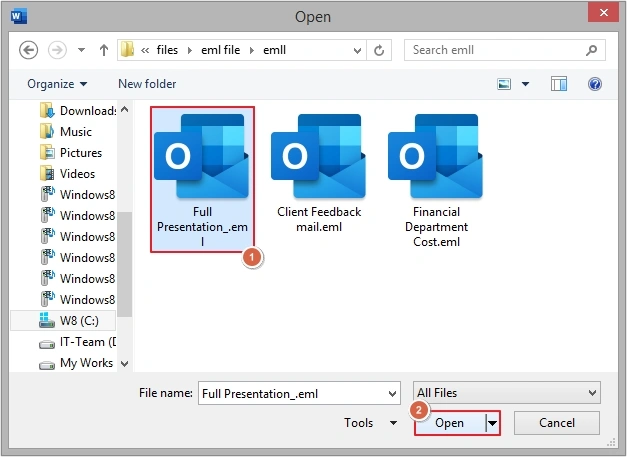Open Music in the navigation pane

coord(66,132)
